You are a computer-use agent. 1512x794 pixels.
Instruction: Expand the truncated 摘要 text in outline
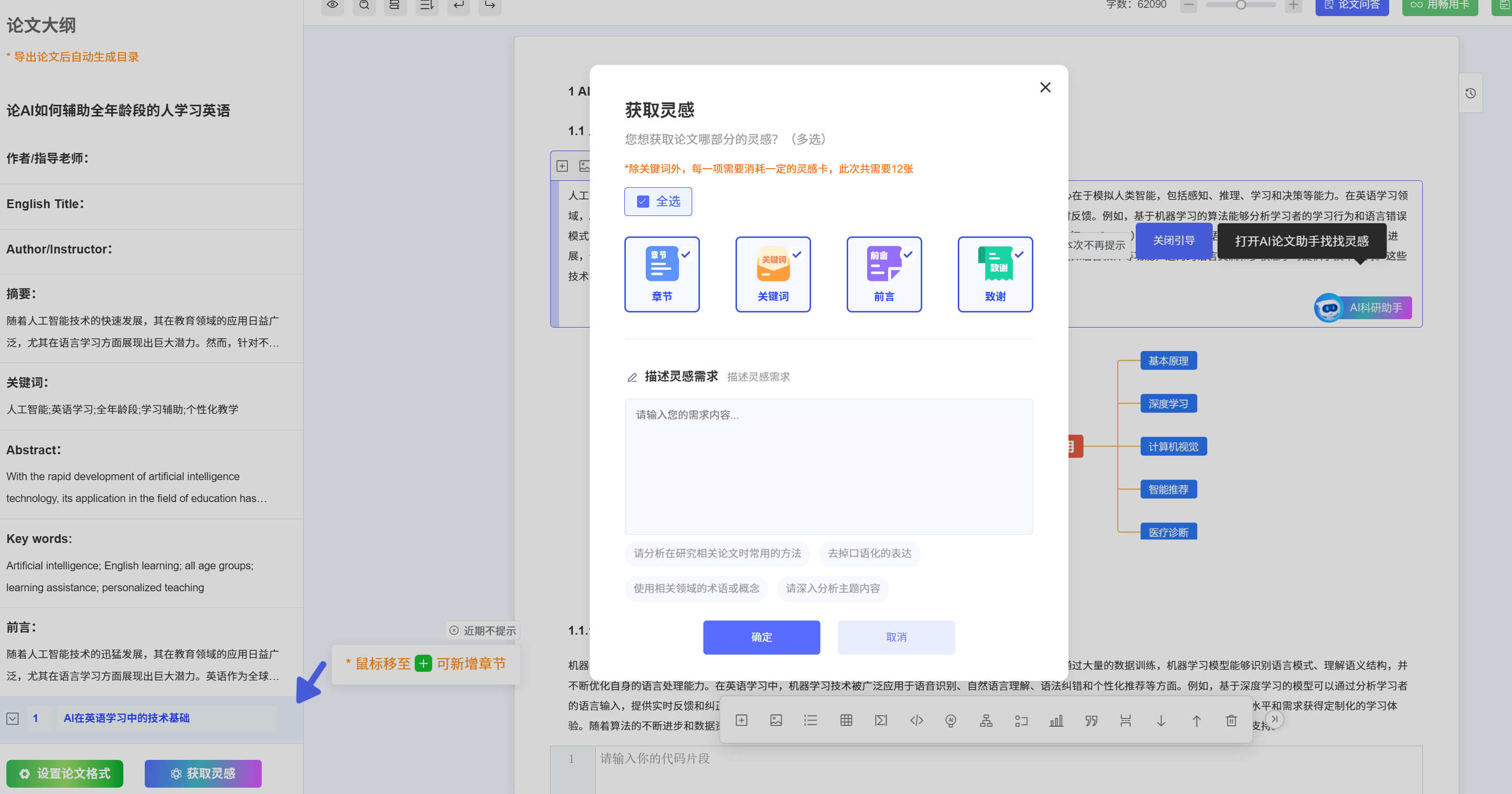click(143, 331)
